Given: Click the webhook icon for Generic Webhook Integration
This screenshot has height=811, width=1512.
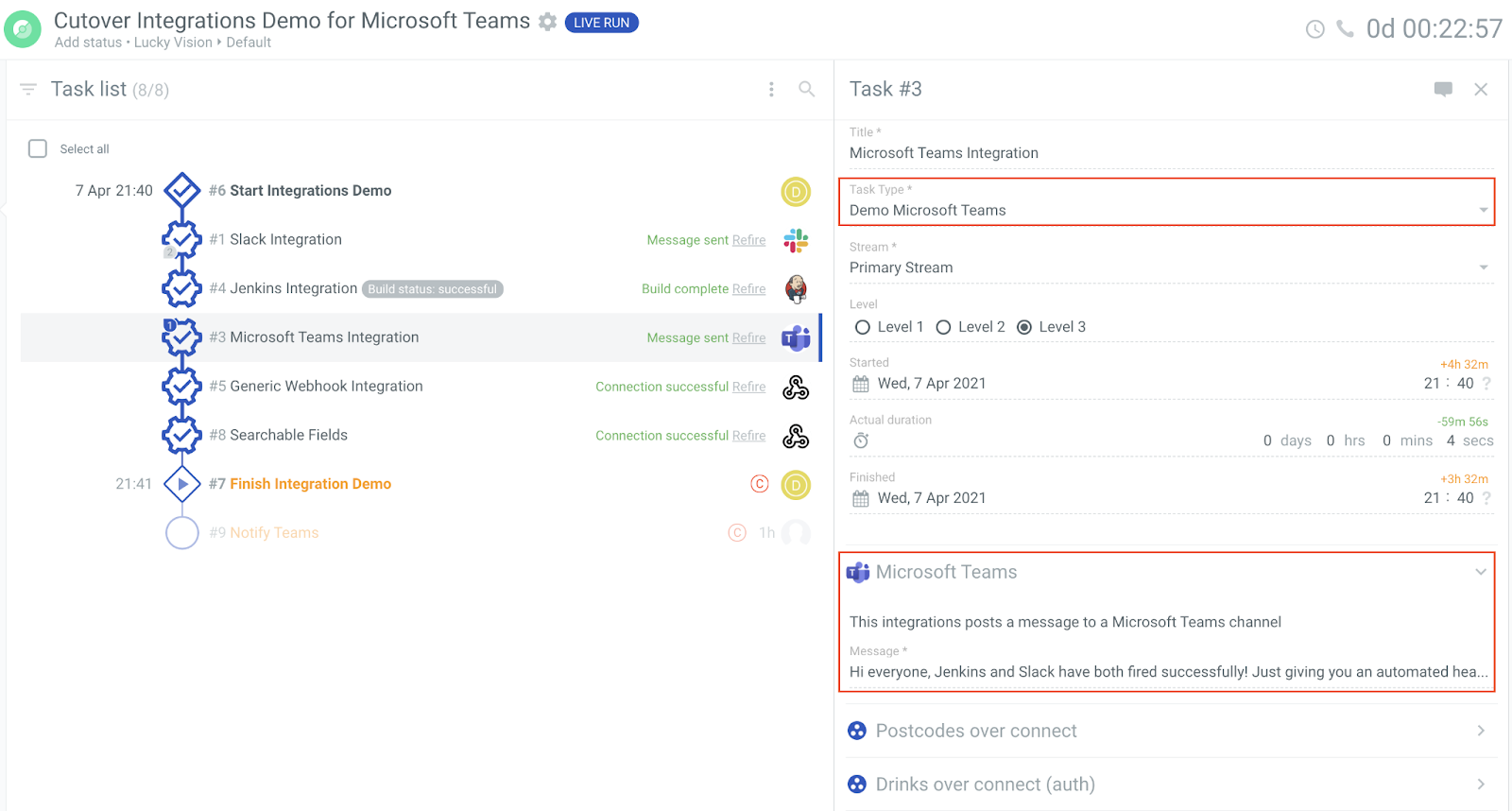Looking at the screenshot, I should click(796, 387).
